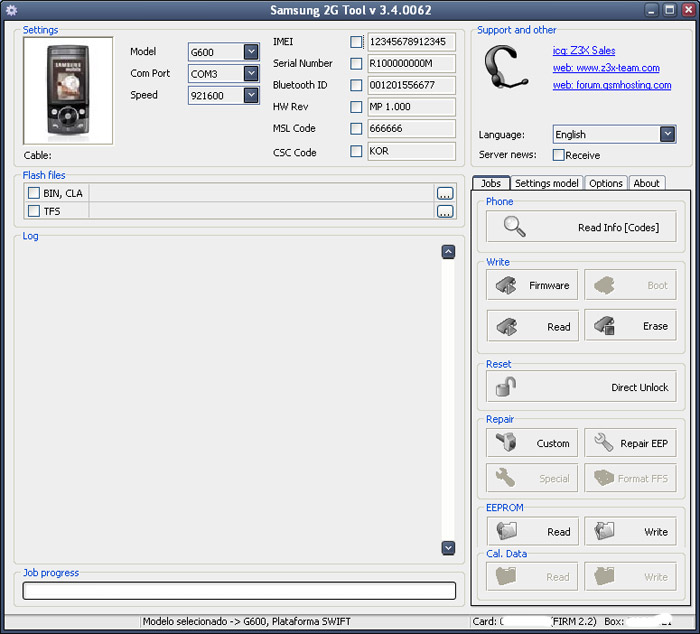Click the EEPROM Read button
The width and height of the screenshot is (700, 634).
[x=532, y=531]
